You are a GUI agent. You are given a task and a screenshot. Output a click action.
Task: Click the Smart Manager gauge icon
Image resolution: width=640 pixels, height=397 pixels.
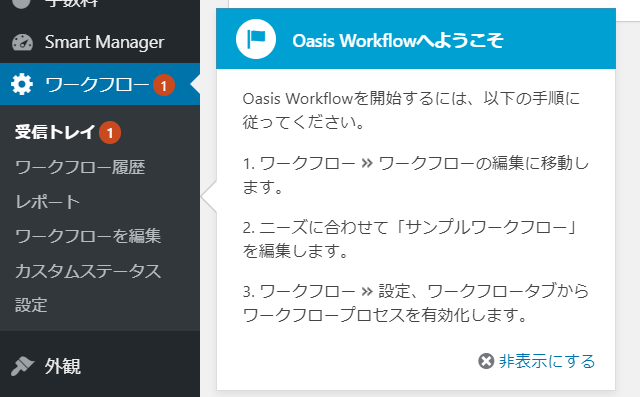(x=22, y=42)
